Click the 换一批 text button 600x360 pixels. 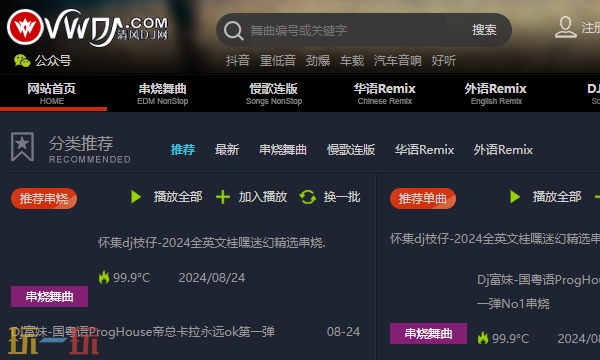click(342, 197)
